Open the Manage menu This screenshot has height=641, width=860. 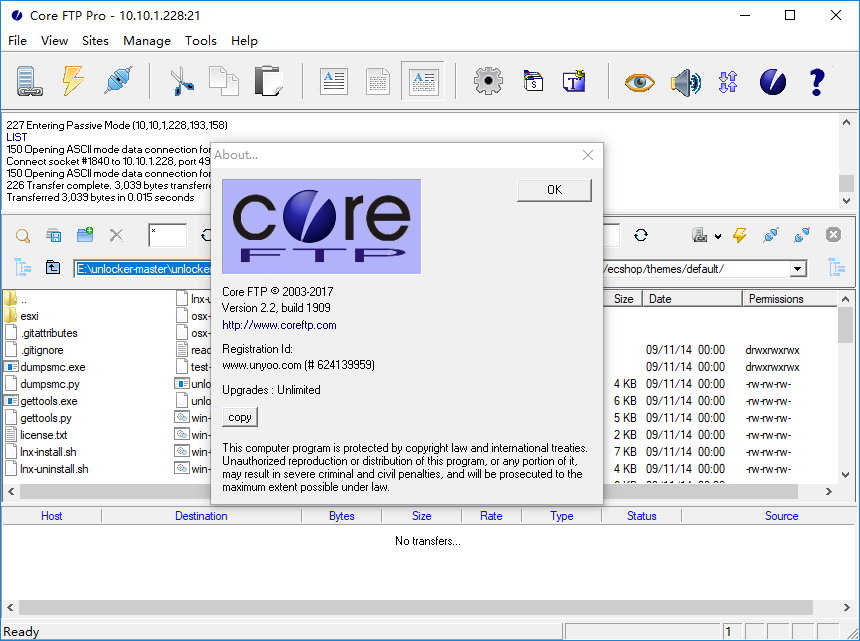146,41
